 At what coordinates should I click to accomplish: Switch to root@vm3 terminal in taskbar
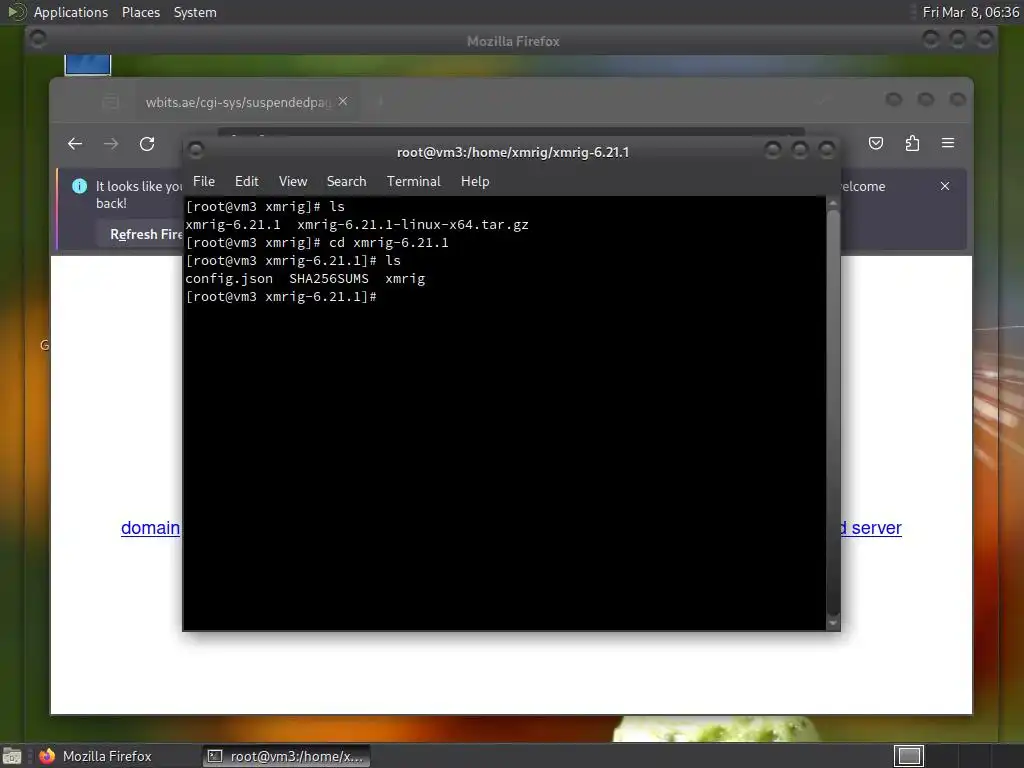click(286, 756)
